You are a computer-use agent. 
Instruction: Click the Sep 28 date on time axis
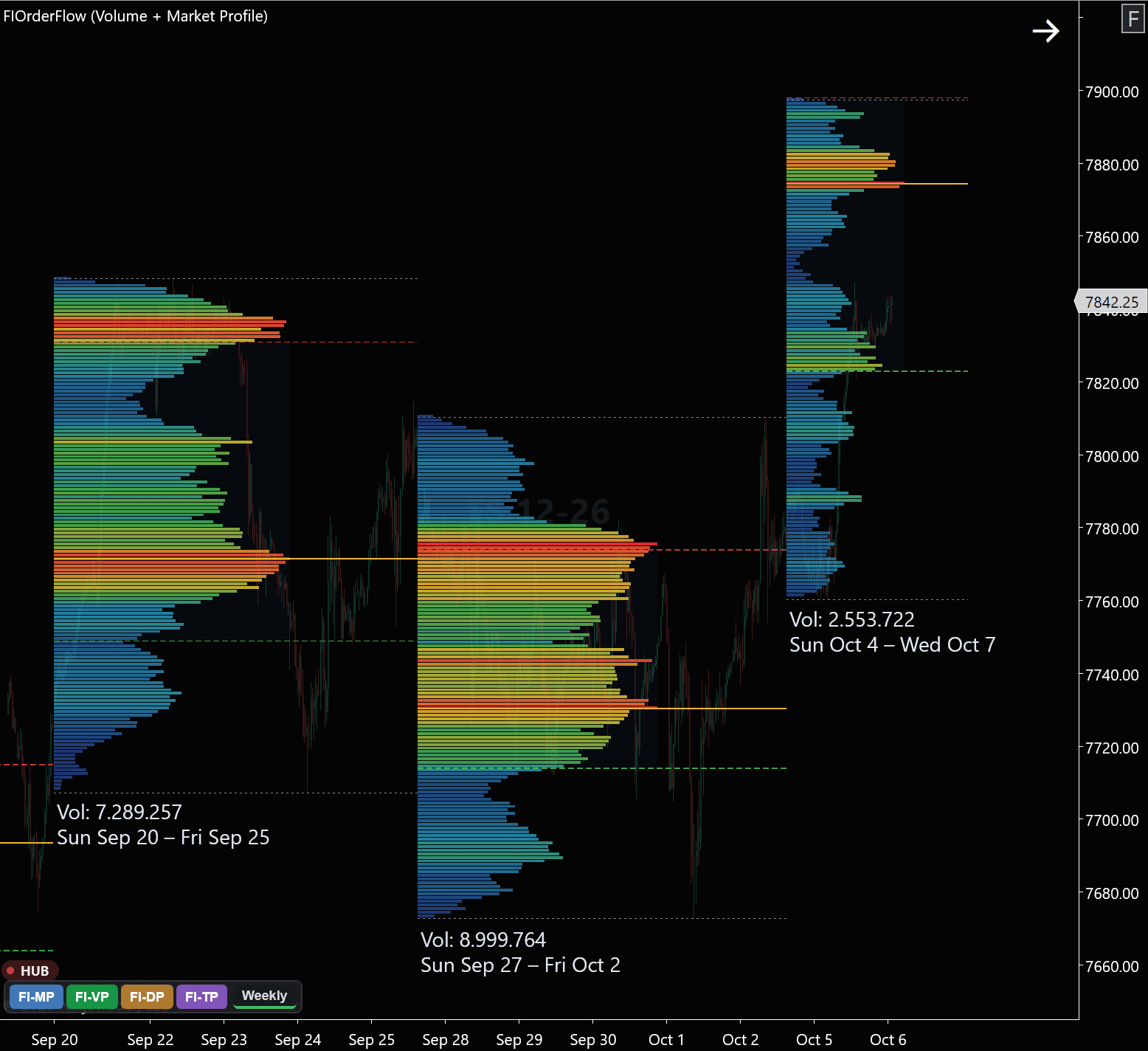(x=446, y=1039)
